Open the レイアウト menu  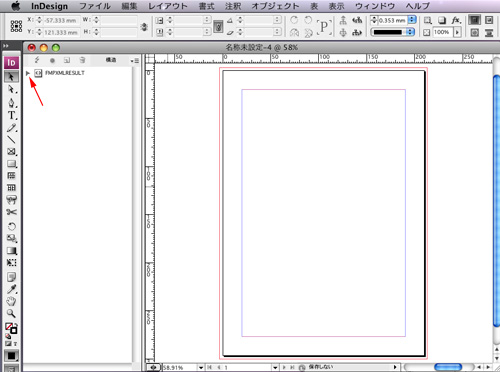(168, 6)
